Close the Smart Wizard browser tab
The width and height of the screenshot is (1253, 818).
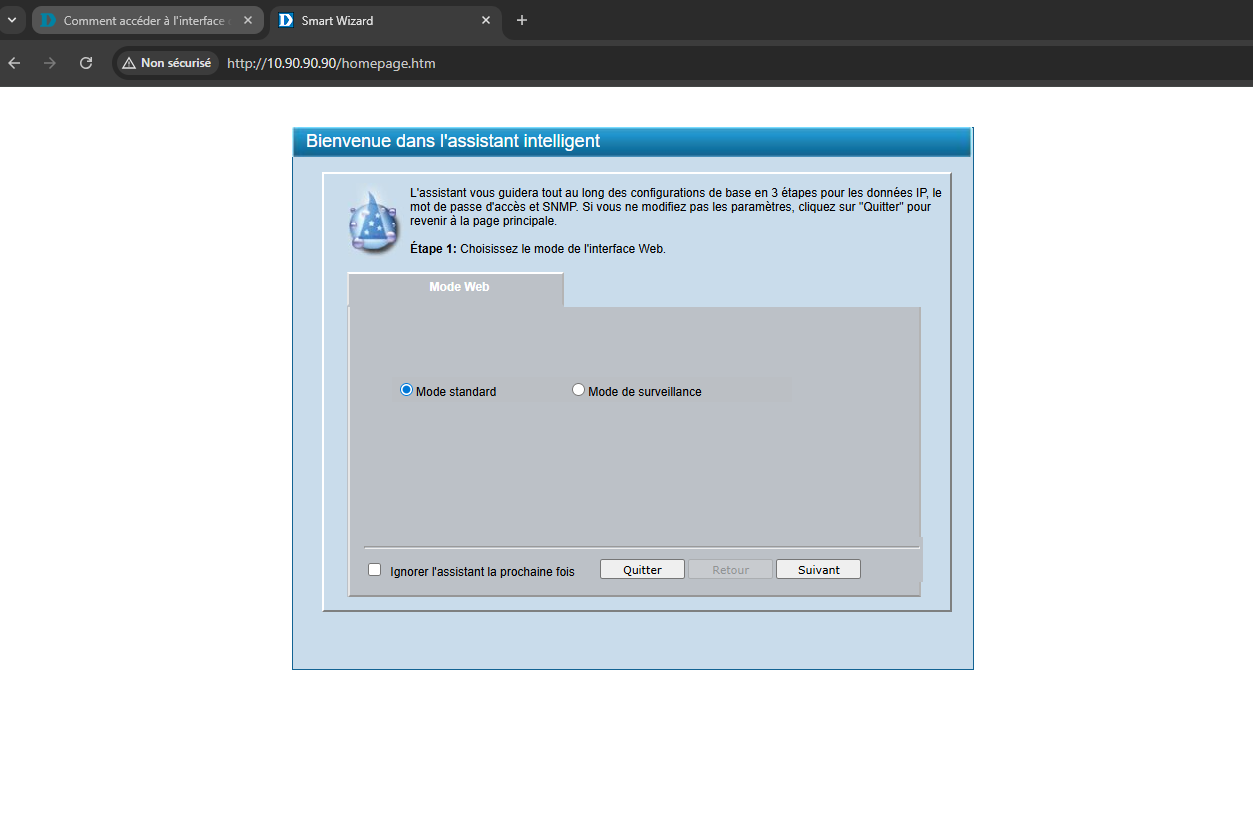point(486,20)
